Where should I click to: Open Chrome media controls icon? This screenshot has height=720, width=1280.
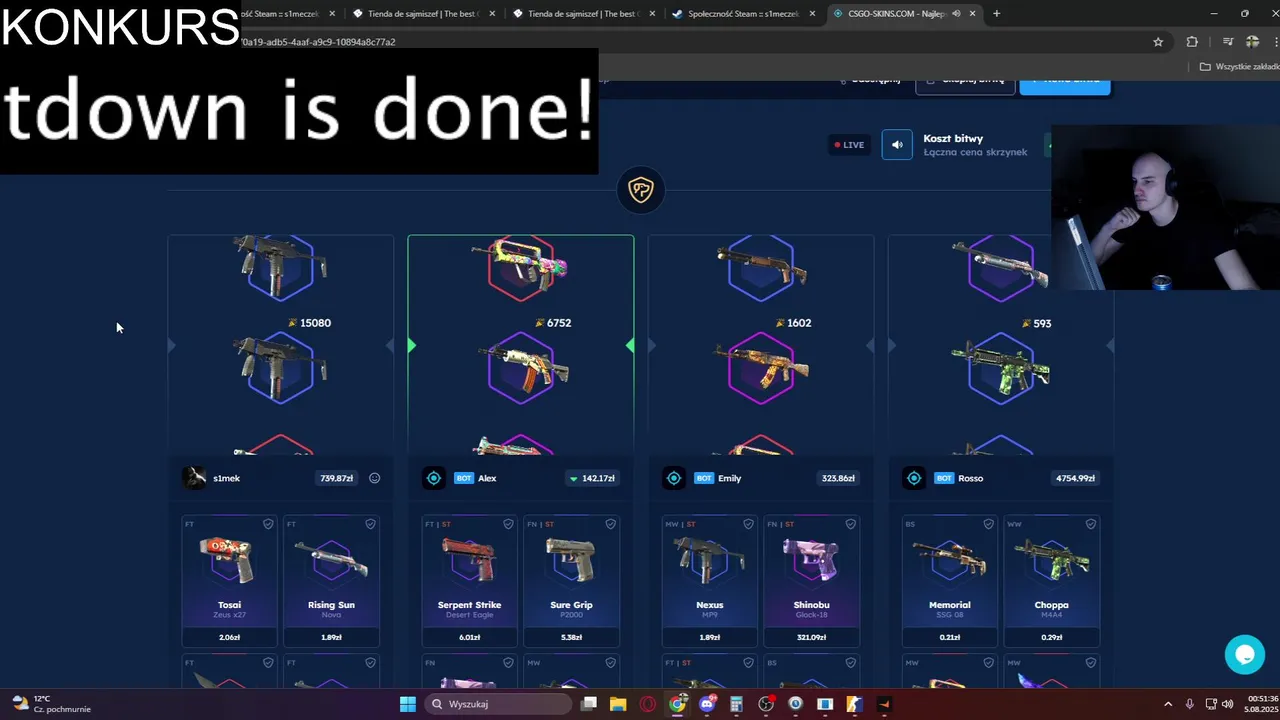(1228, 42)
